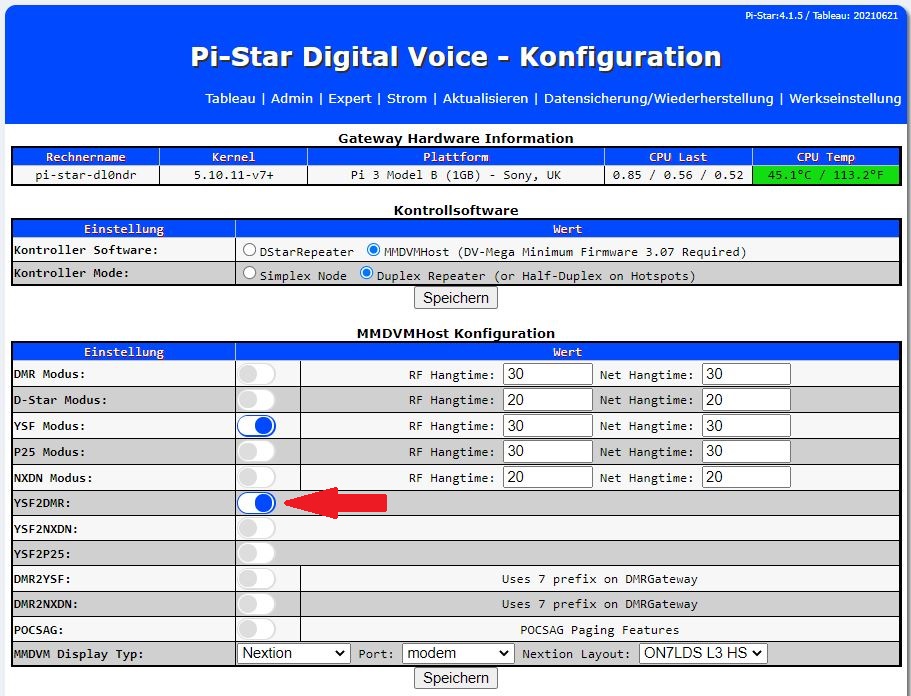Click the POCSAG Paging Features text
Screen dimensions: 911x696
click(x=600, y=630)
